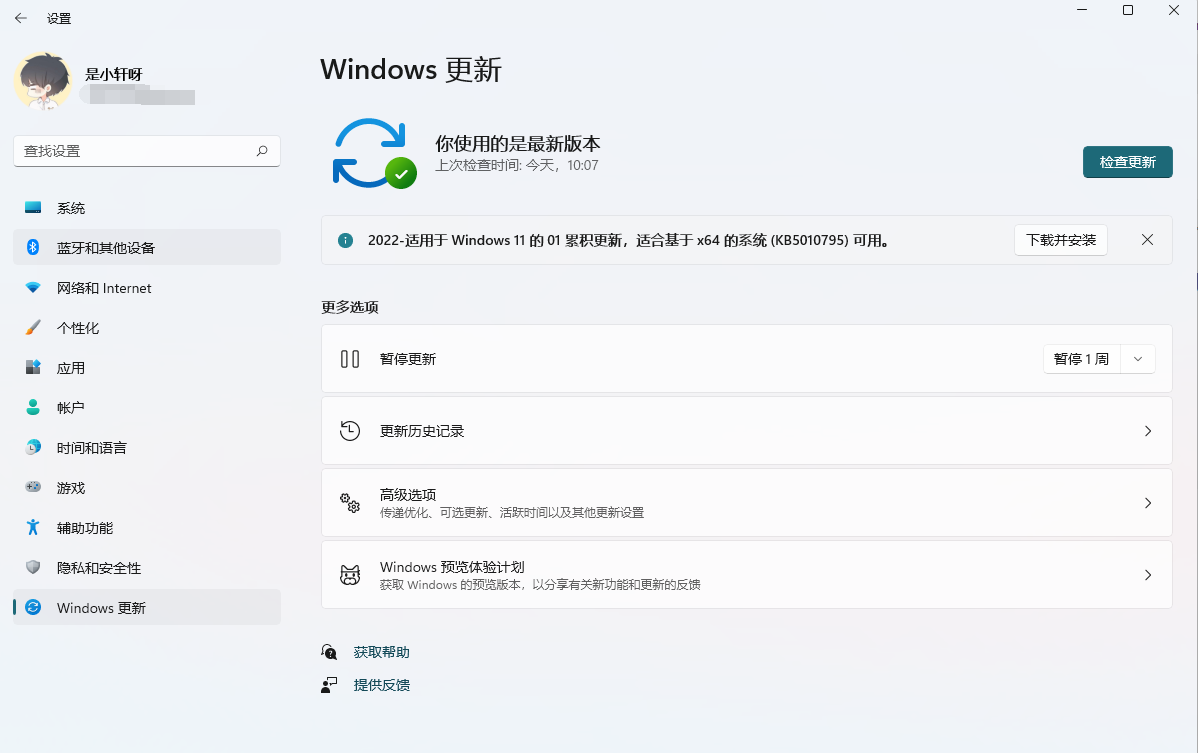Click the 更新历史记录 clock icon
This screenshot has width=1198, height=753.
(x=349, y=430)
